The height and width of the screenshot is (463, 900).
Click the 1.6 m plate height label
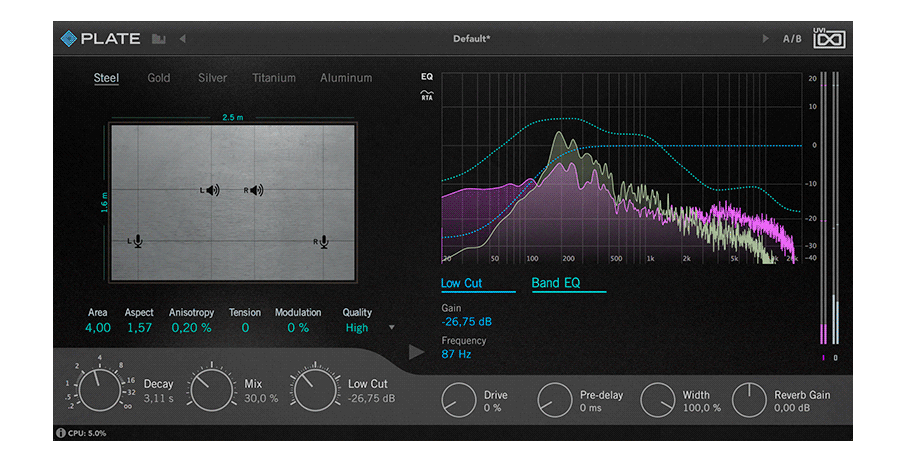(x=104, y=203)
